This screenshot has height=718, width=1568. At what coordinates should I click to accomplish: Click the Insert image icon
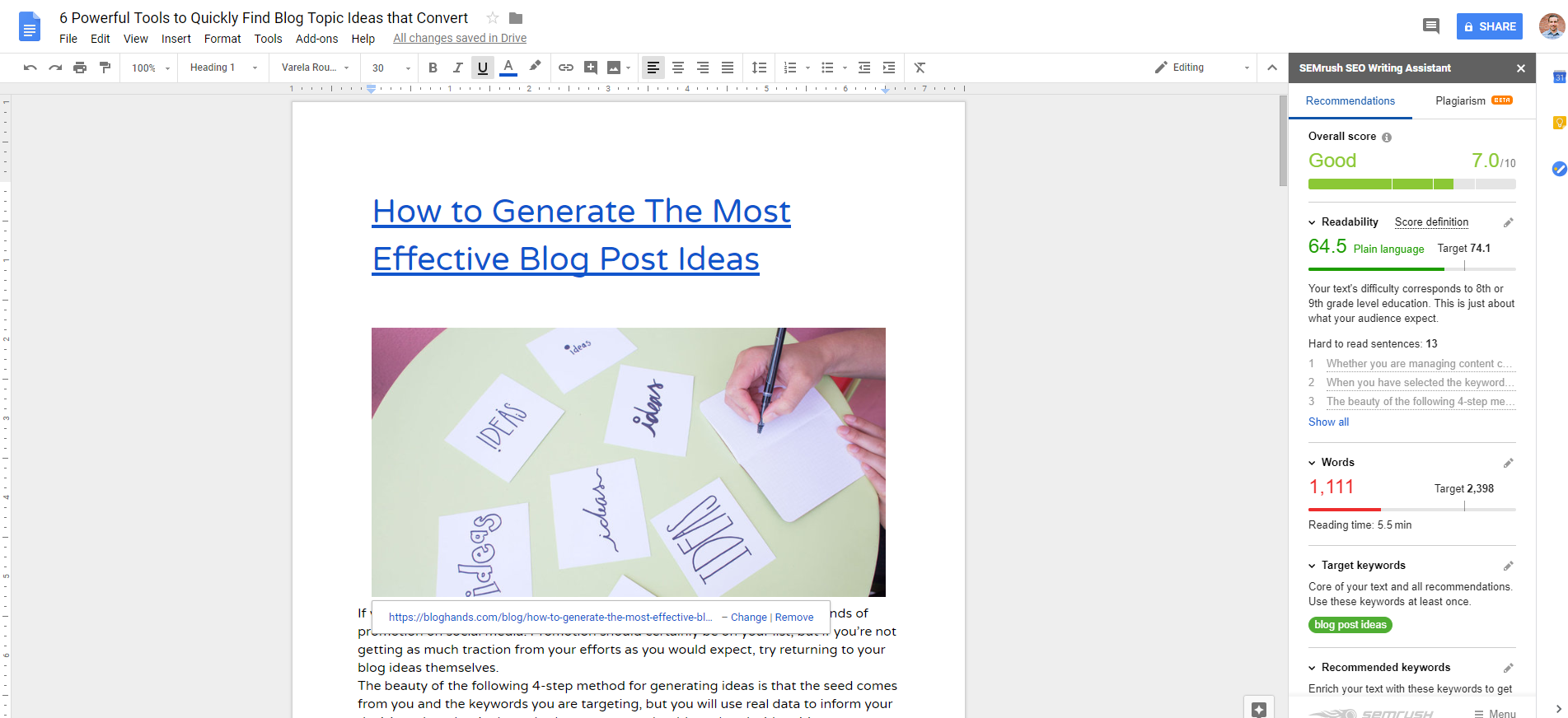[614, 68]
